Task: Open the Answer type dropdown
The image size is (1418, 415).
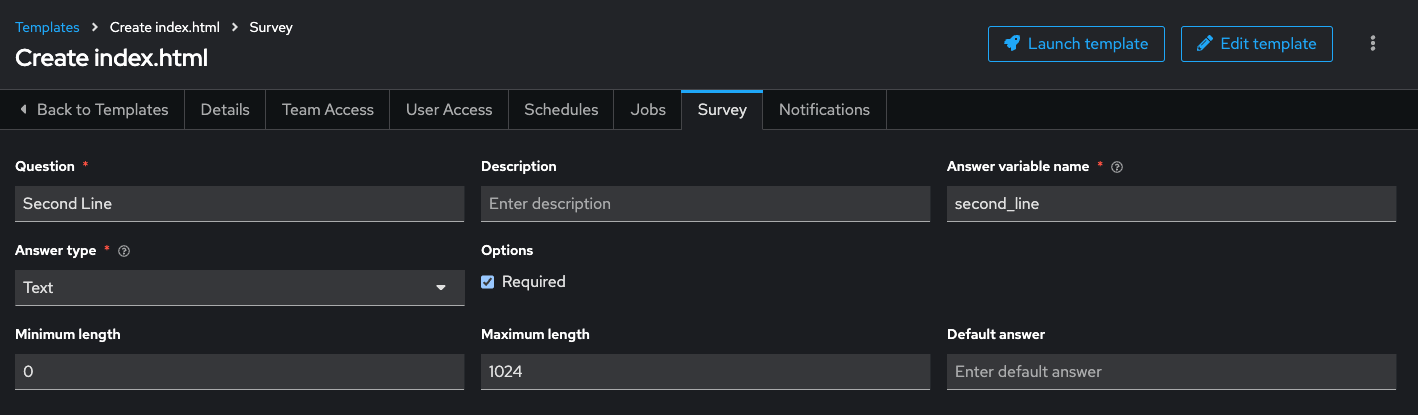Action: point(240,288)
